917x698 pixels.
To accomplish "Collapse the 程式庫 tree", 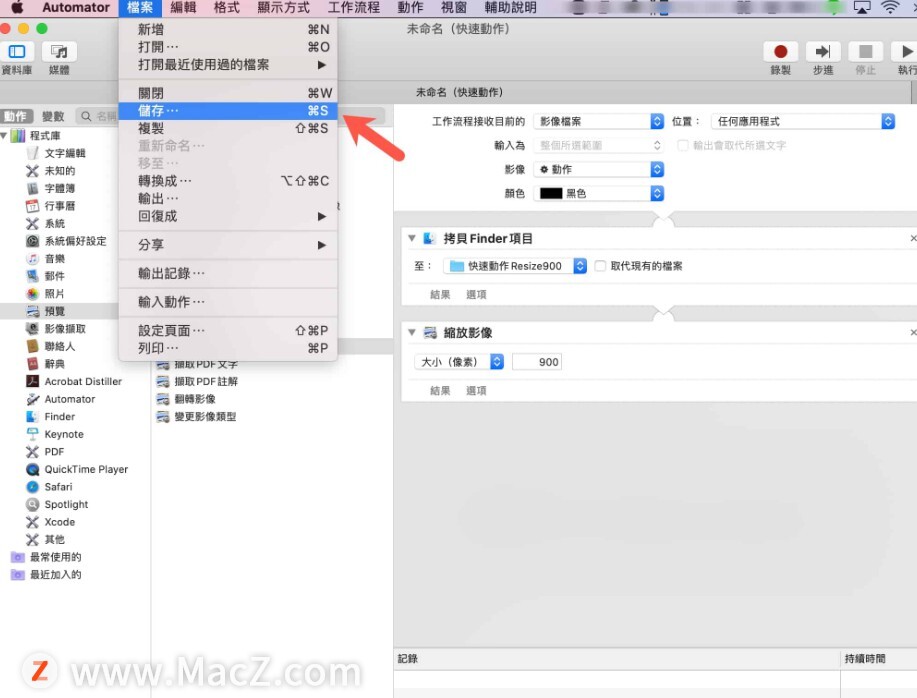I will (4, 136).
